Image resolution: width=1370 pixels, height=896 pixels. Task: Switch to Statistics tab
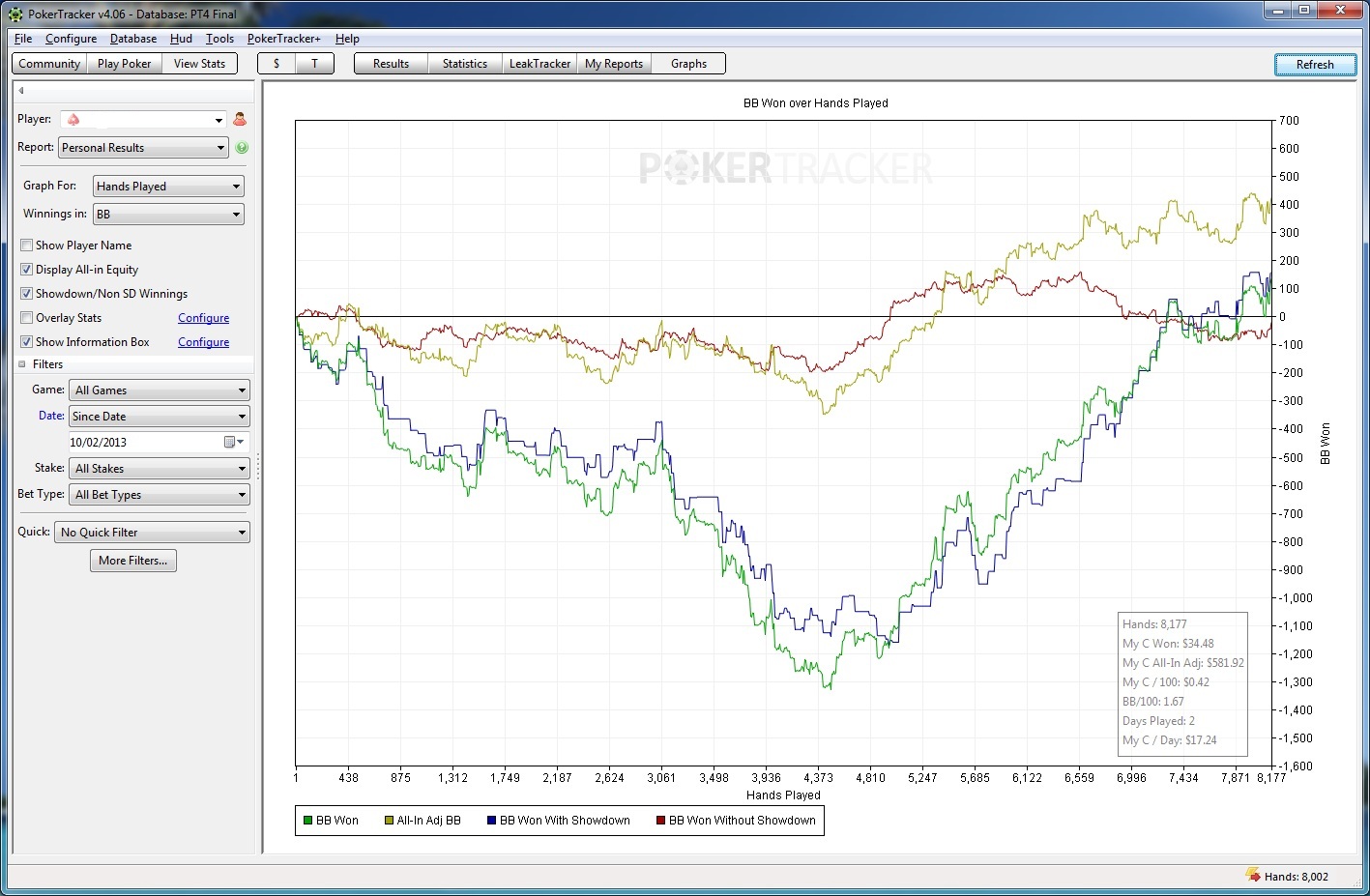point(465,64)
